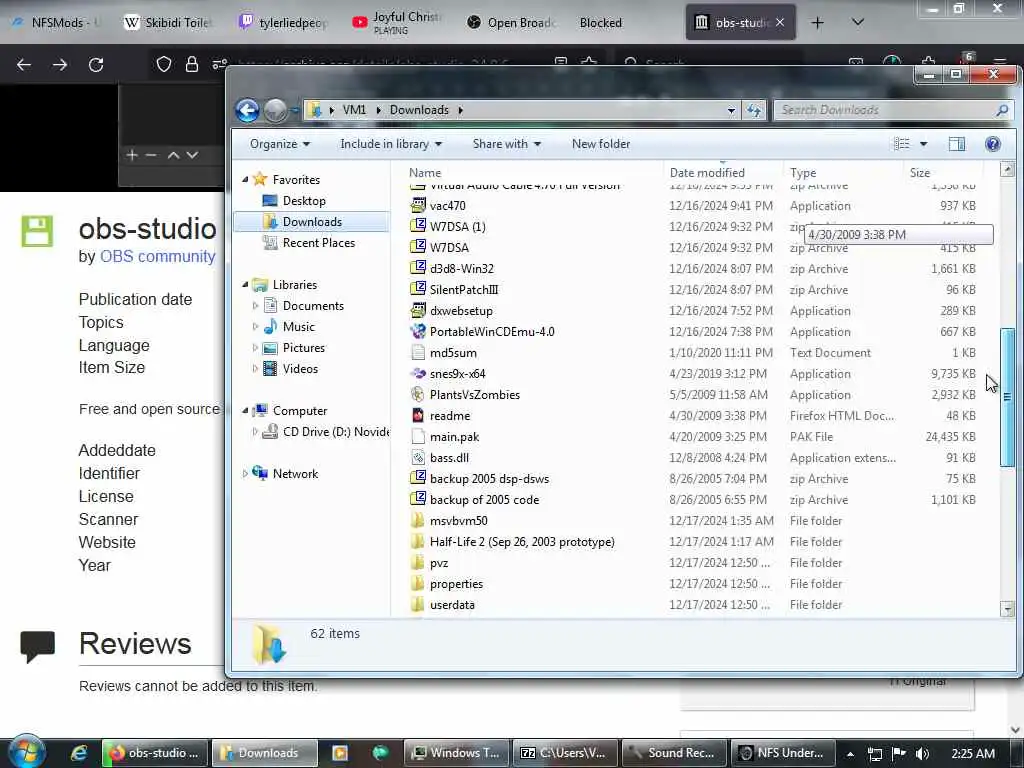Click the Explorer vertical scrollbar thumb
Viewport: 1024px width, 768px height.
tap(1007, 397)
